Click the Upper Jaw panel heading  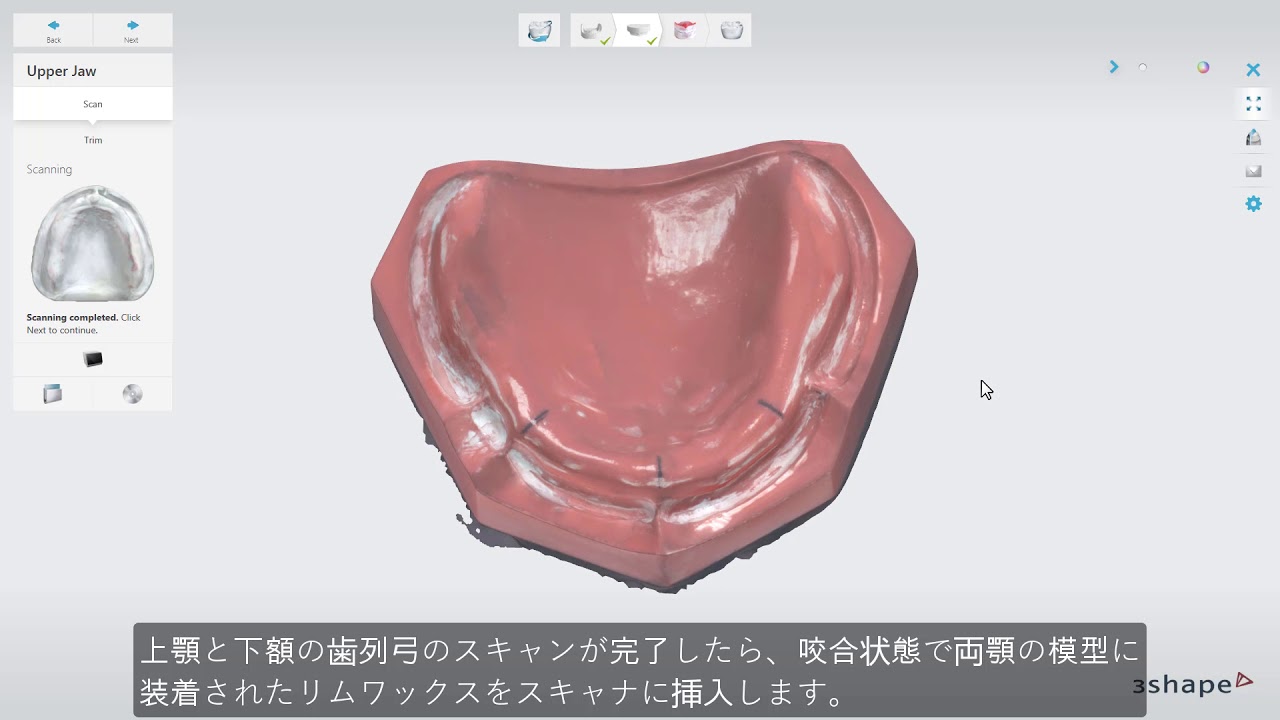click(62, 71)
